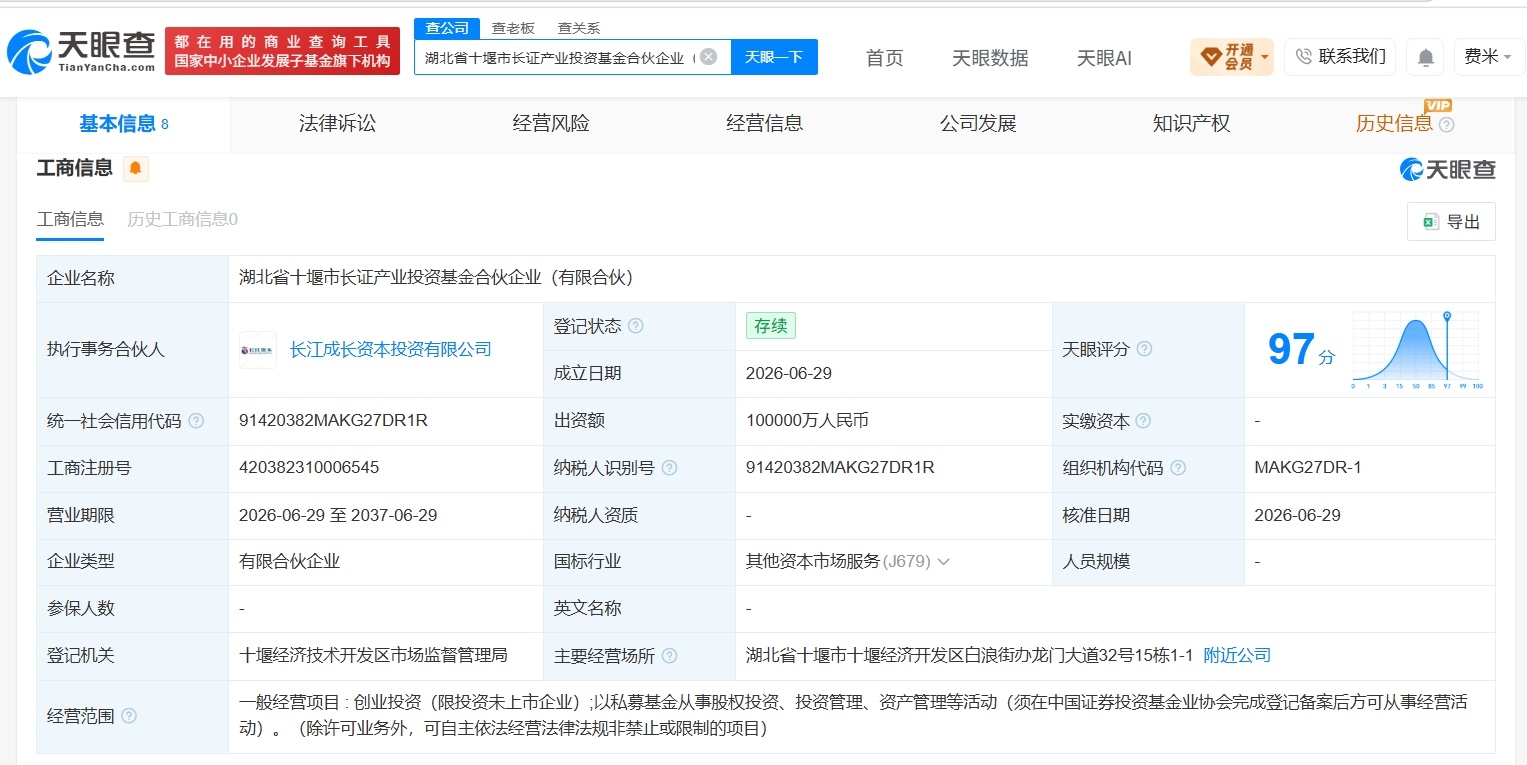Open the 经营信息 tab

764,124
